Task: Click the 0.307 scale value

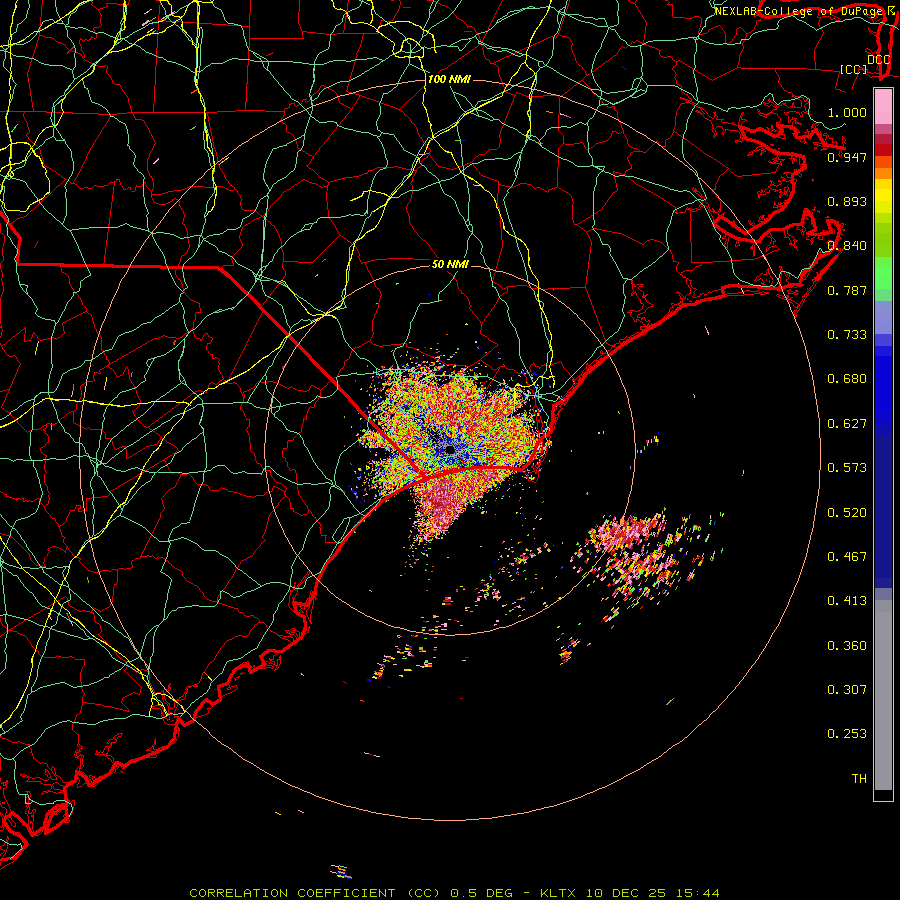Action: pos(847,690)
